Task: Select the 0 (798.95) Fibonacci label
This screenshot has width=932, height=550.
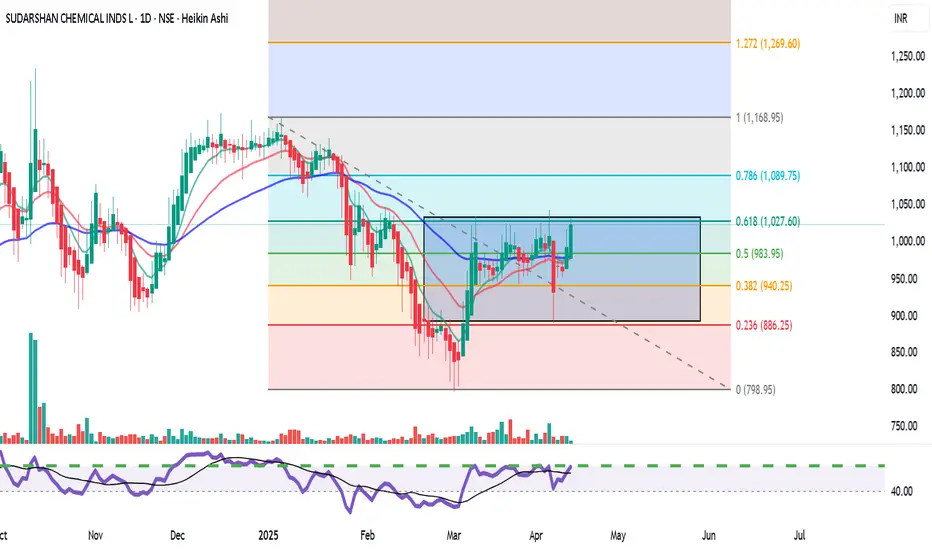Action: [755, 389]
